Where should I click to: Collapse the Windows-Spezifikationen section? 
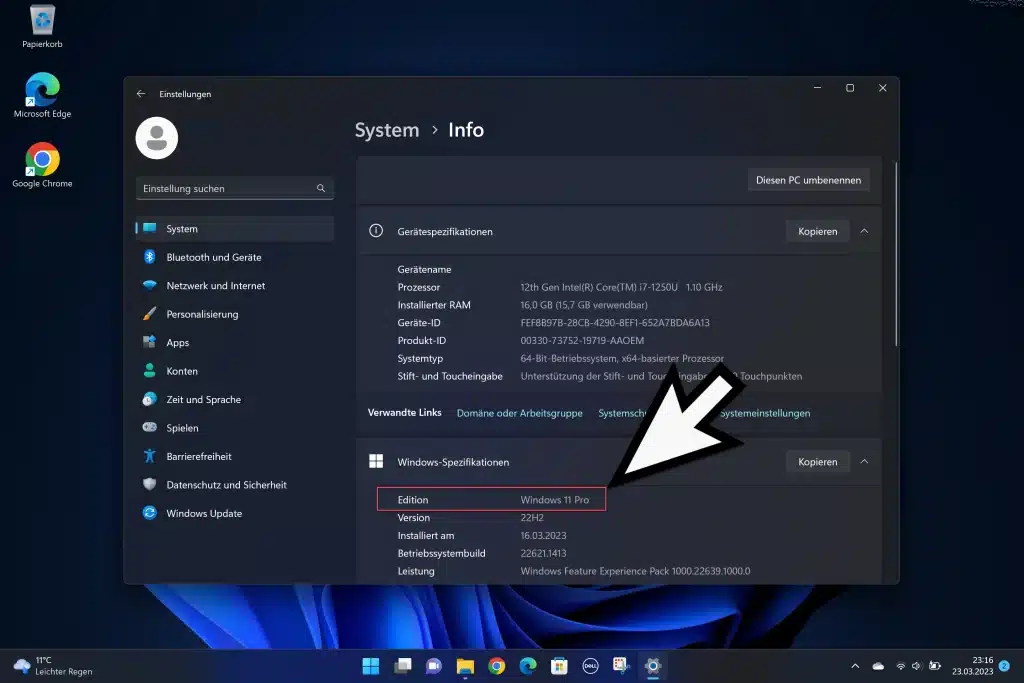(x=864, y=462)
